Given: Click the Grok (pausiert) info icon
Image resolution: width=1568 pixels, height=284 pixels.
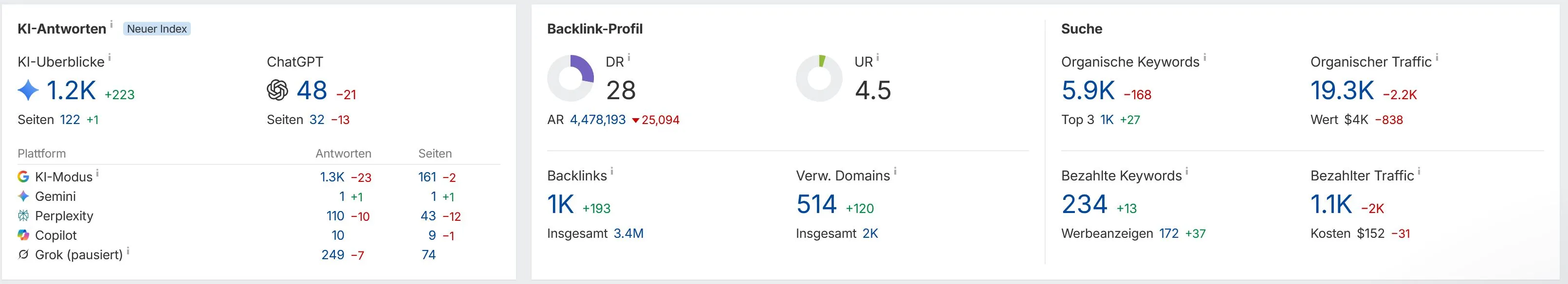Looking at the screenshot, I should click(128, 251).
